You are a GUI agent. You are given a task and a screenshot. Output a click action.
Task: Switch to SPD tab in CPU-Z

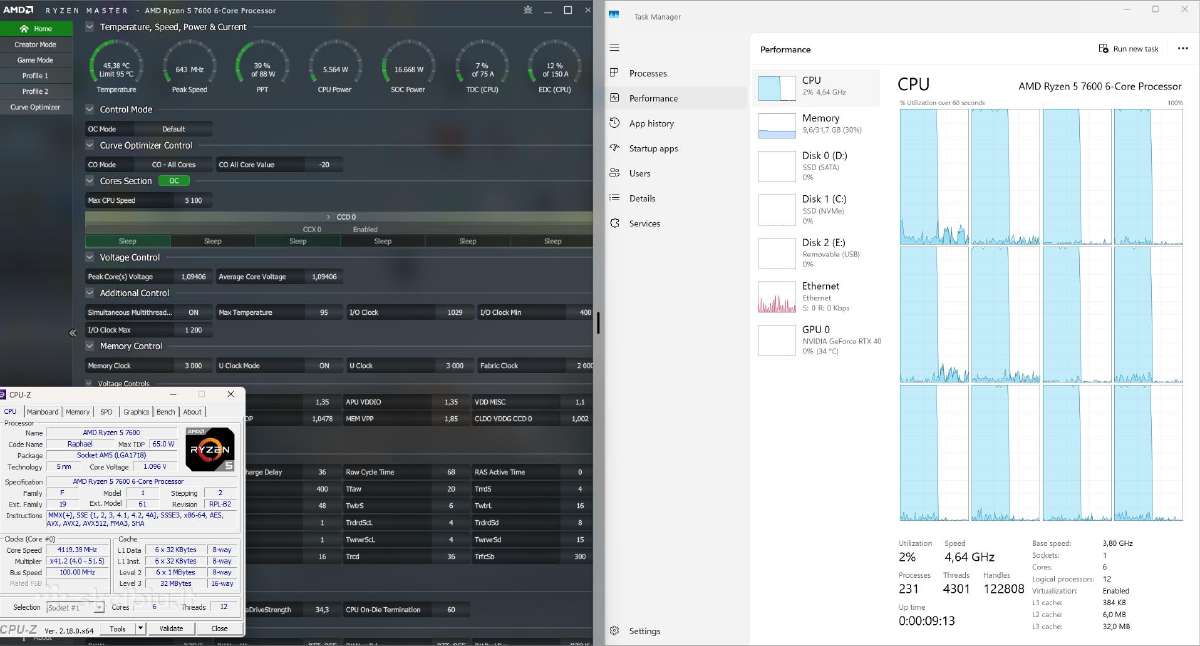[x=106, y=411]
